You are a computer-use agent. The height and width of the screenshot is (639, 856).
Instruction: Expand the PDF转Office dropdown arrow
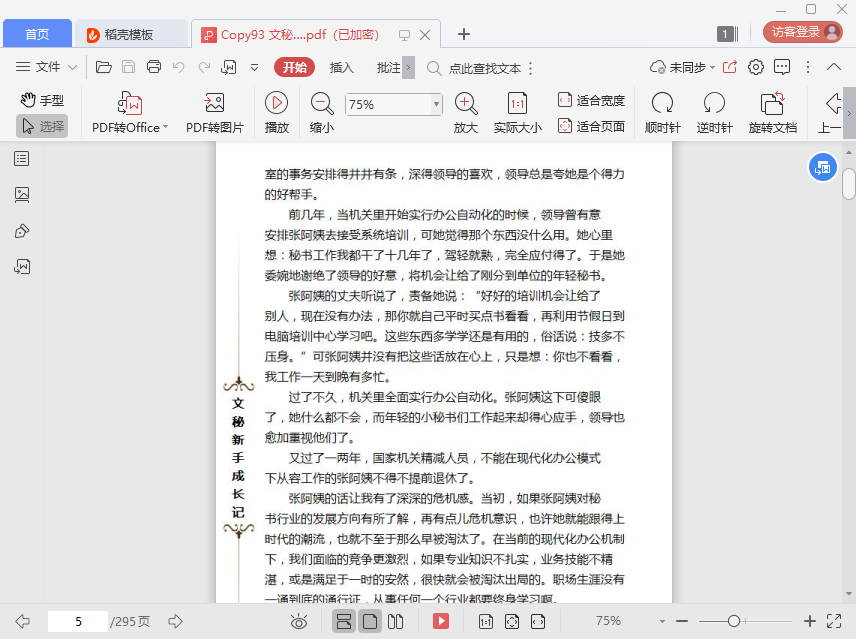click(165, 127)
